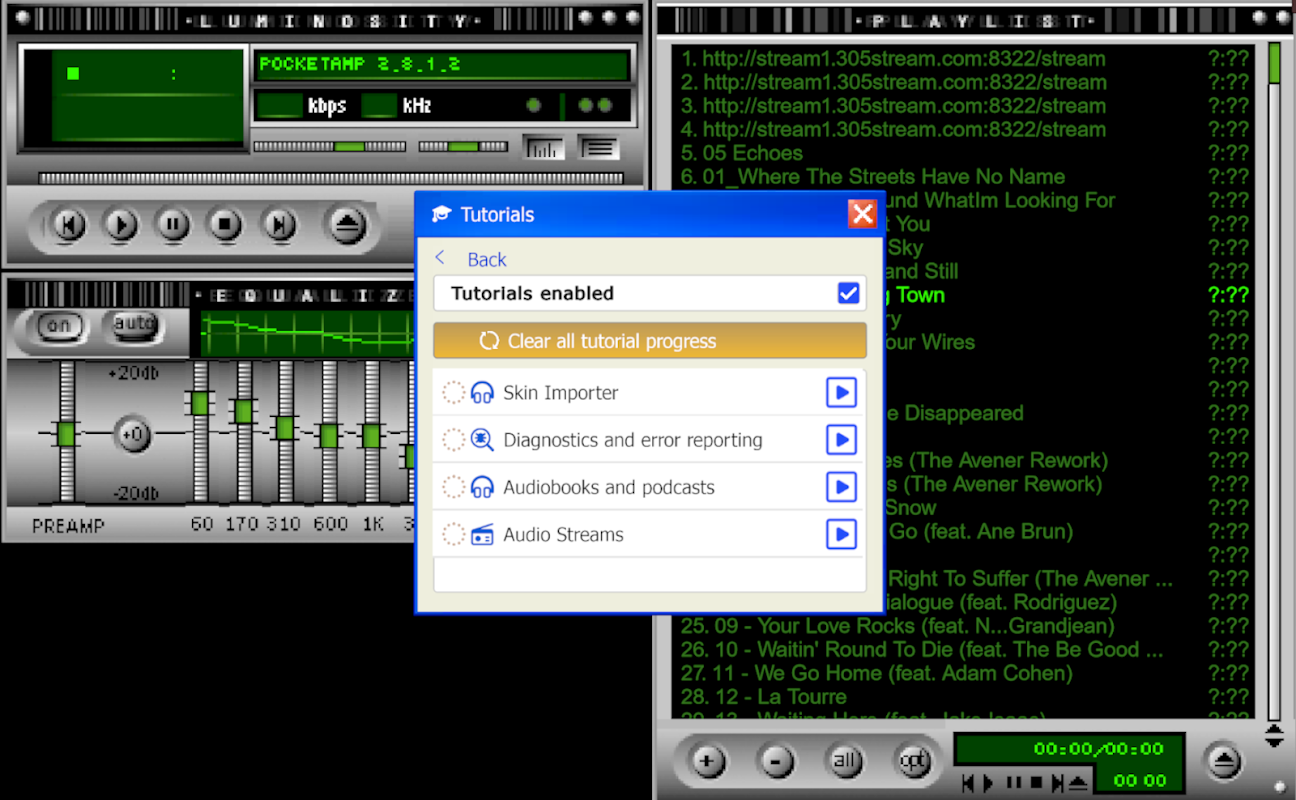Screen dimensions: 1296x800
Task: Toggle the playlist window button in main player
Action: pyautogui.click(x=599, y=148)
